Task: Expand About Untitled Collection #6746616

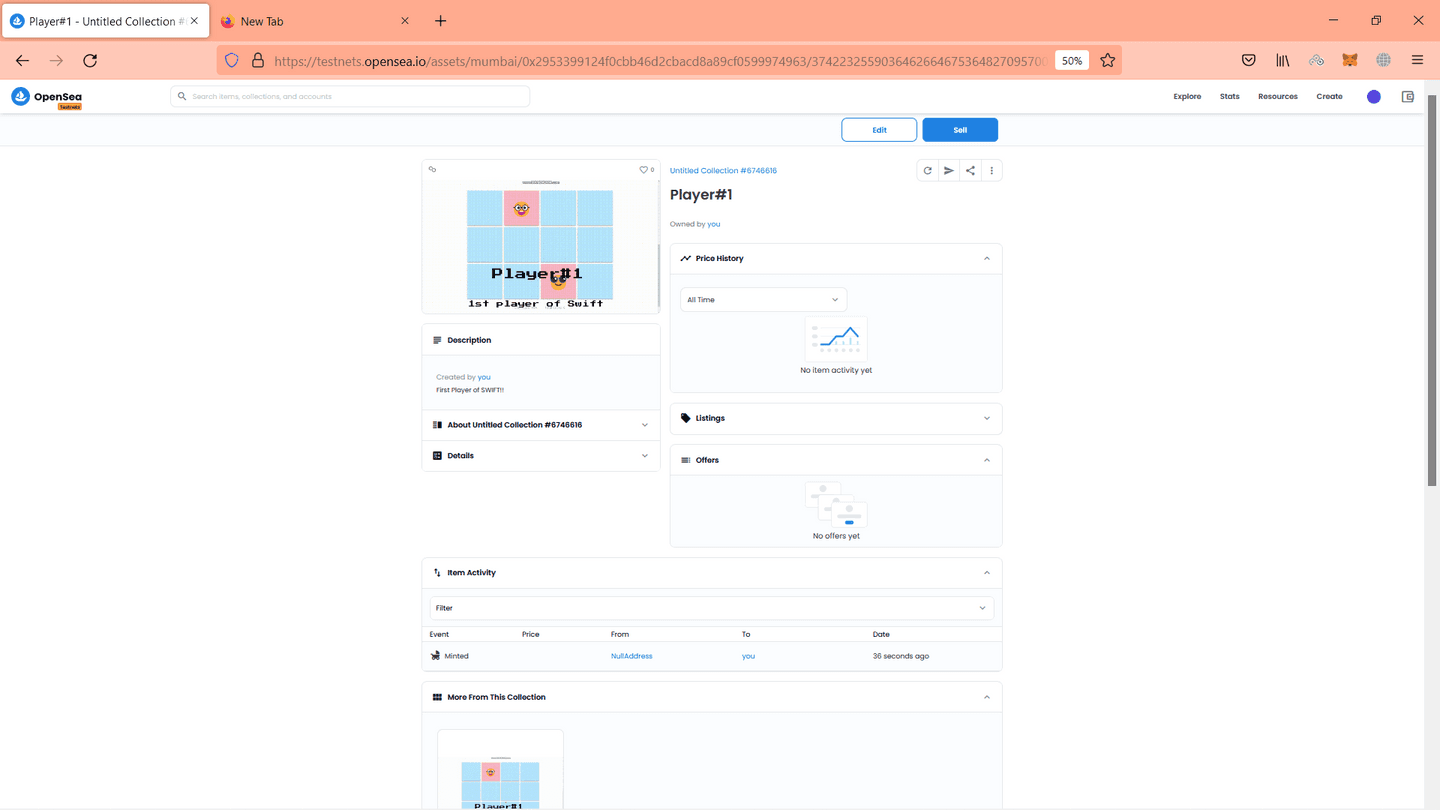Action: [541, 425]
